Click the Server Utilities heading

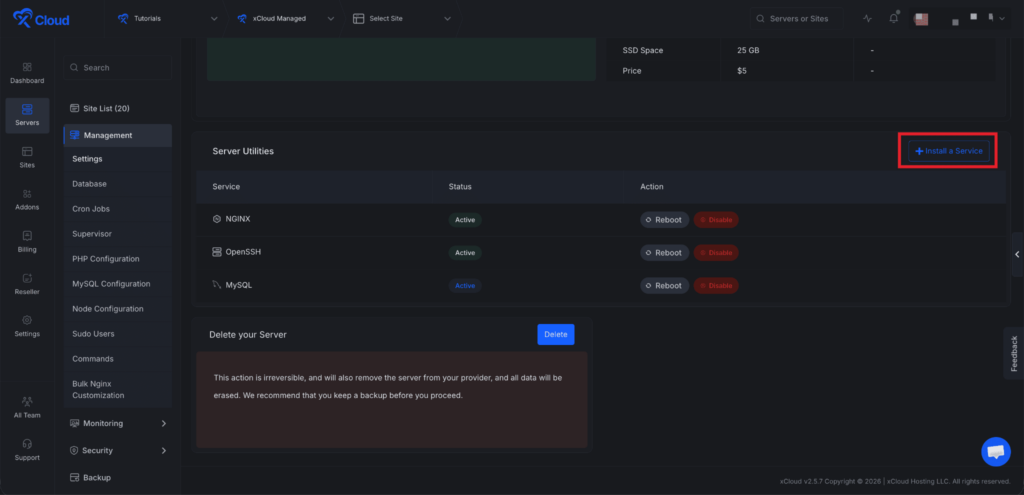coord(243,151)
